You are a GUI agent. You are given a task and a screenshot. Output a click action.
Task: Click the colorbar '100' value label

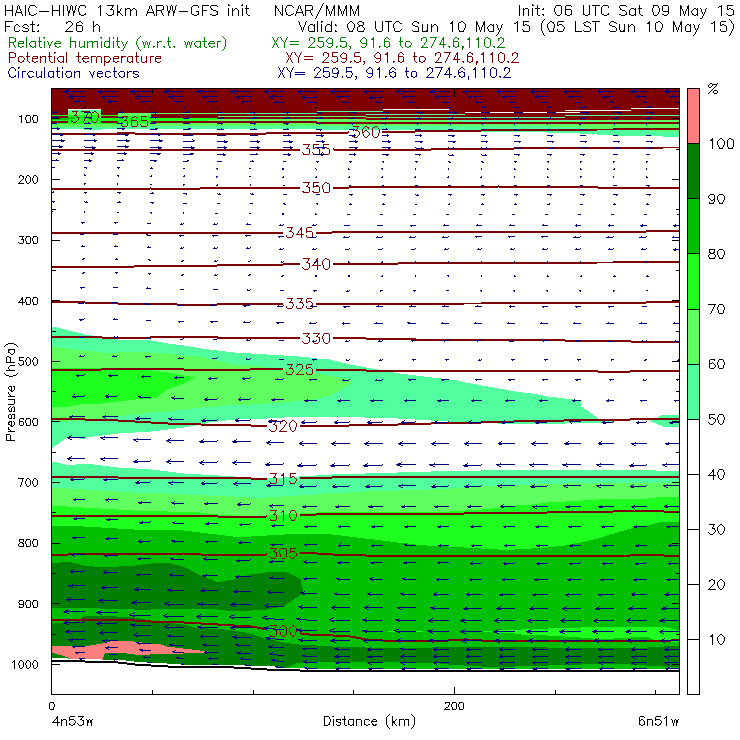(x=722, y=144)
